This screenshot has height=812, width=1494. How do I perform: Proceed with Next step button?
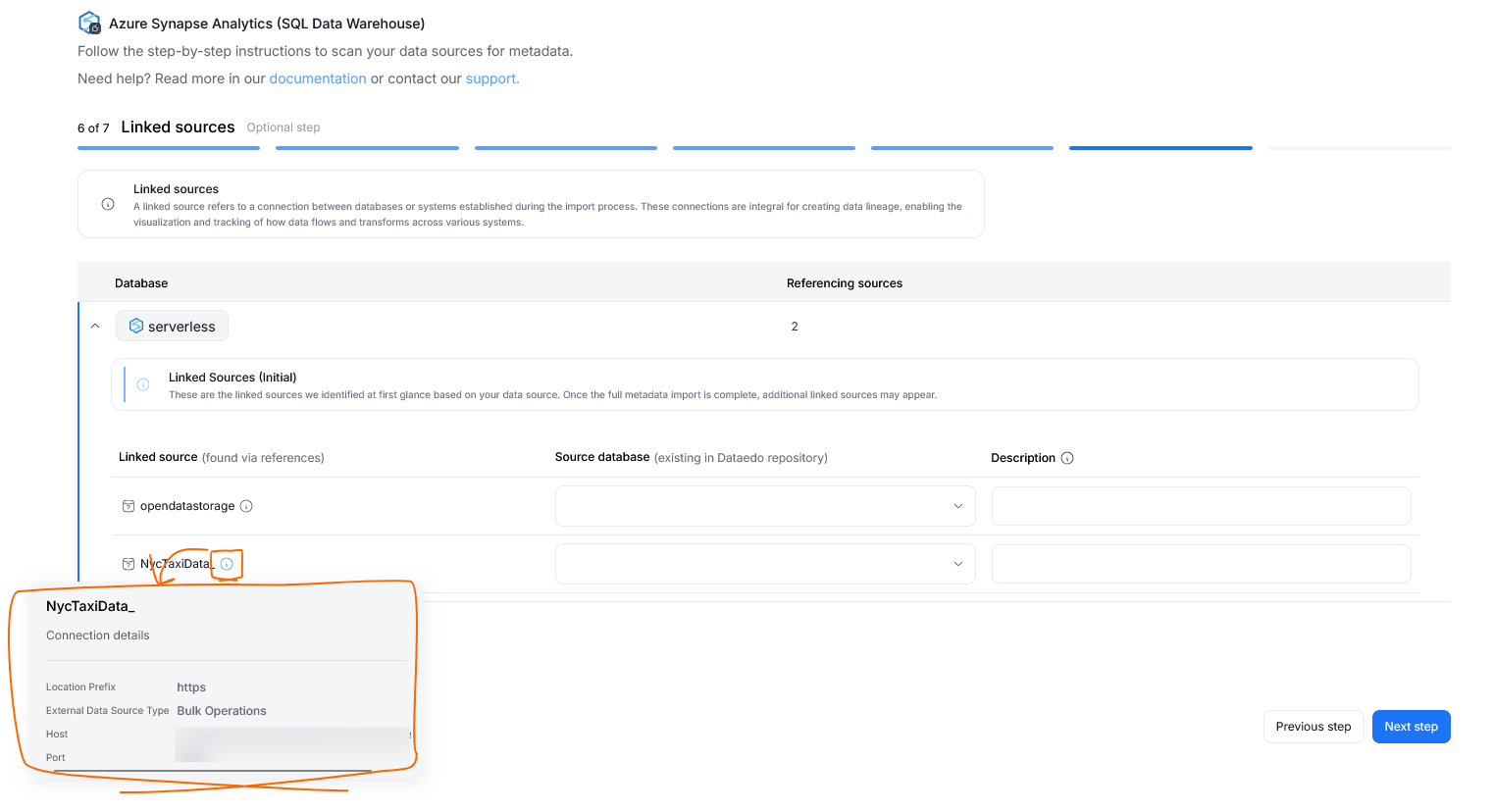click(x=1410, y=727)
